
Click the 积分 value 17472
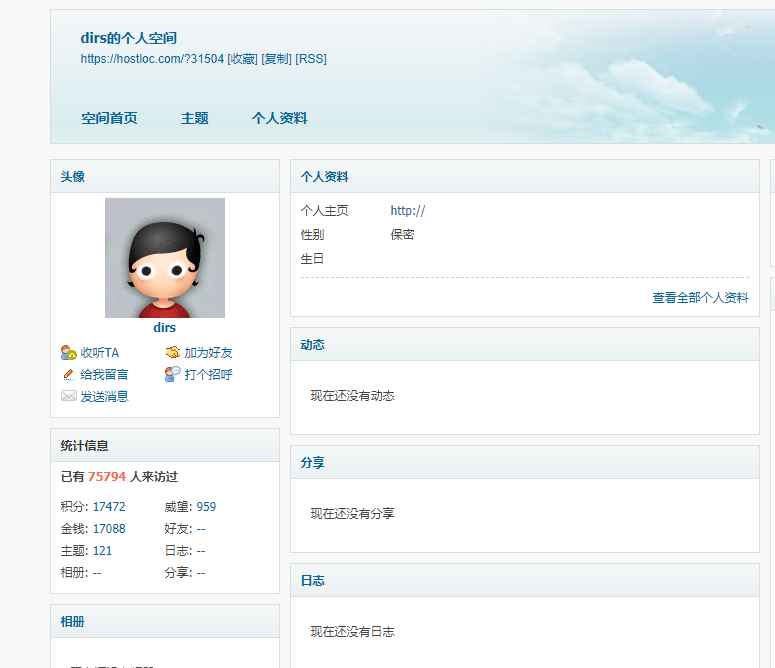point(109,506)
